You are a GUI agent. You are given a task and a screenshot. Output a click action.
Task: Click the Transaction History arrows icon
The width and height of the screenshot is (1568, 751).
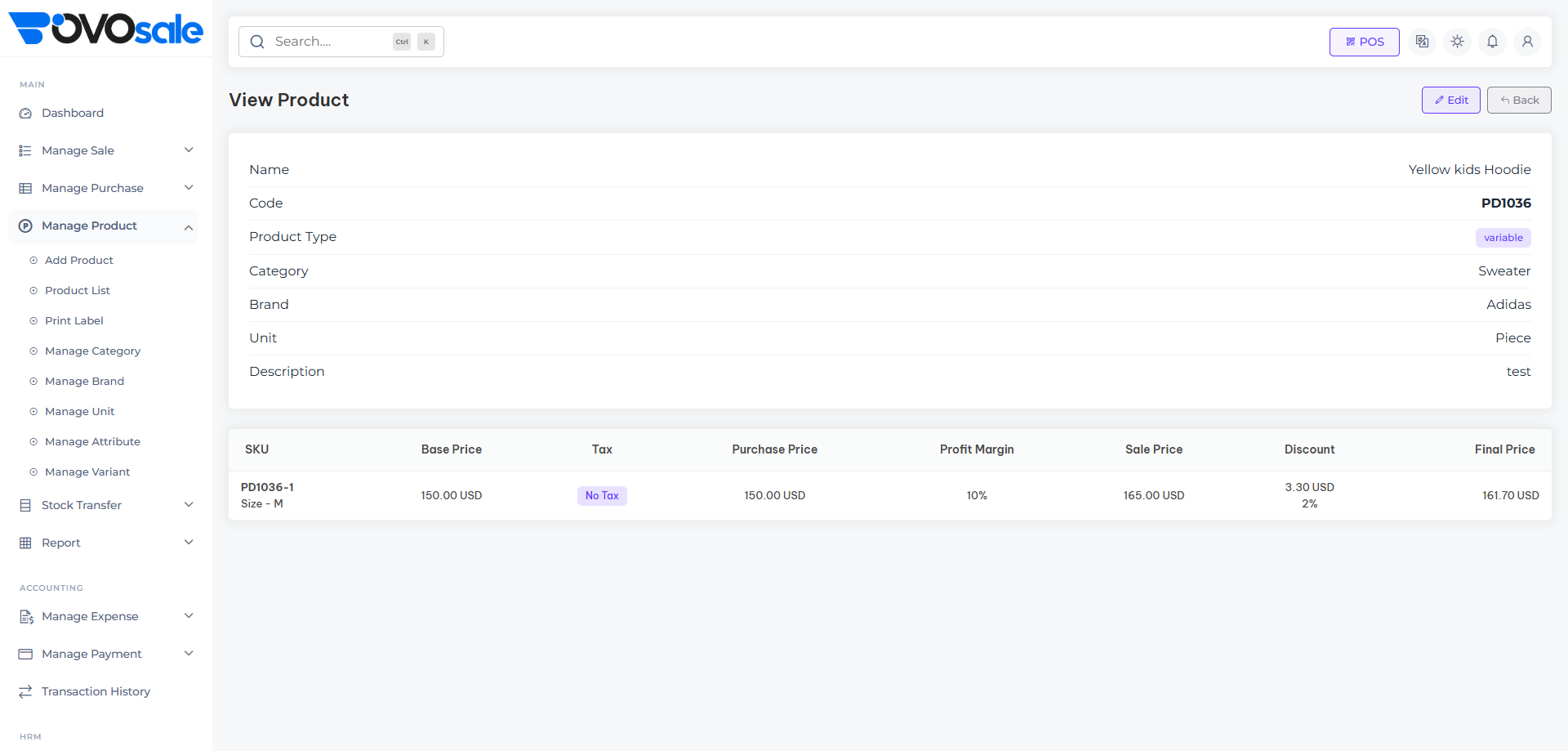coord(25,692)
